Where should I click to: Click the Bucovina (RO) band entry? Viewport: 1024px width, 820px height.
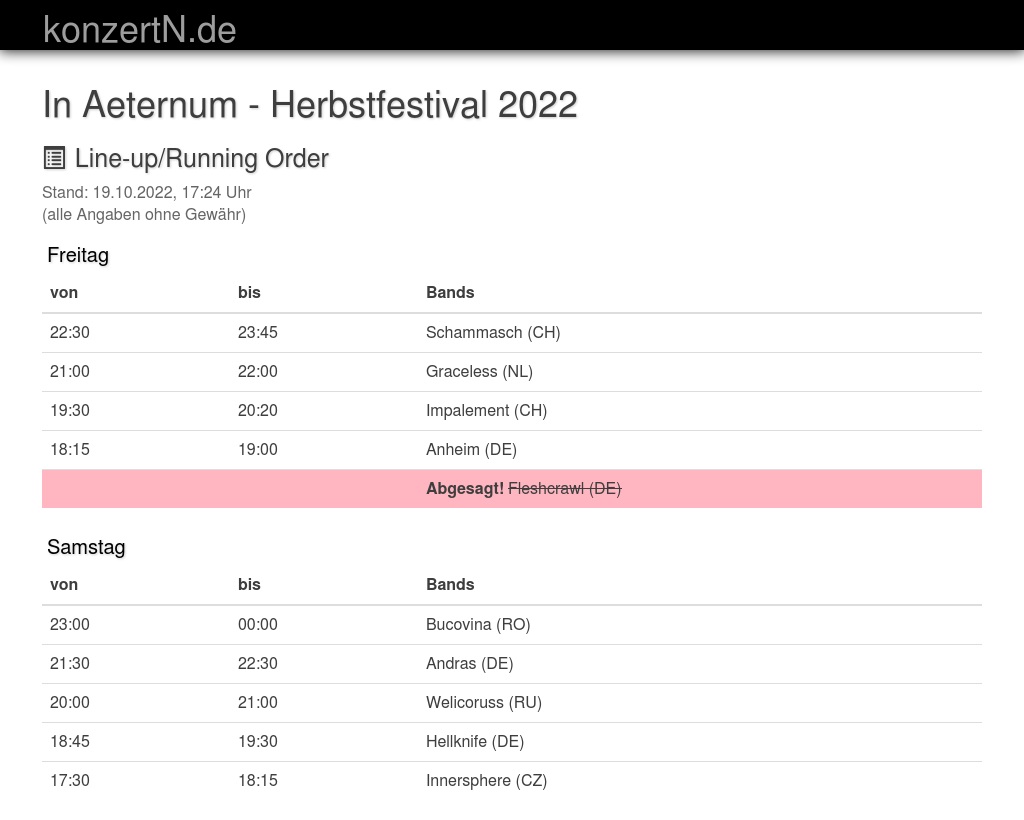(x=478, y=625)
